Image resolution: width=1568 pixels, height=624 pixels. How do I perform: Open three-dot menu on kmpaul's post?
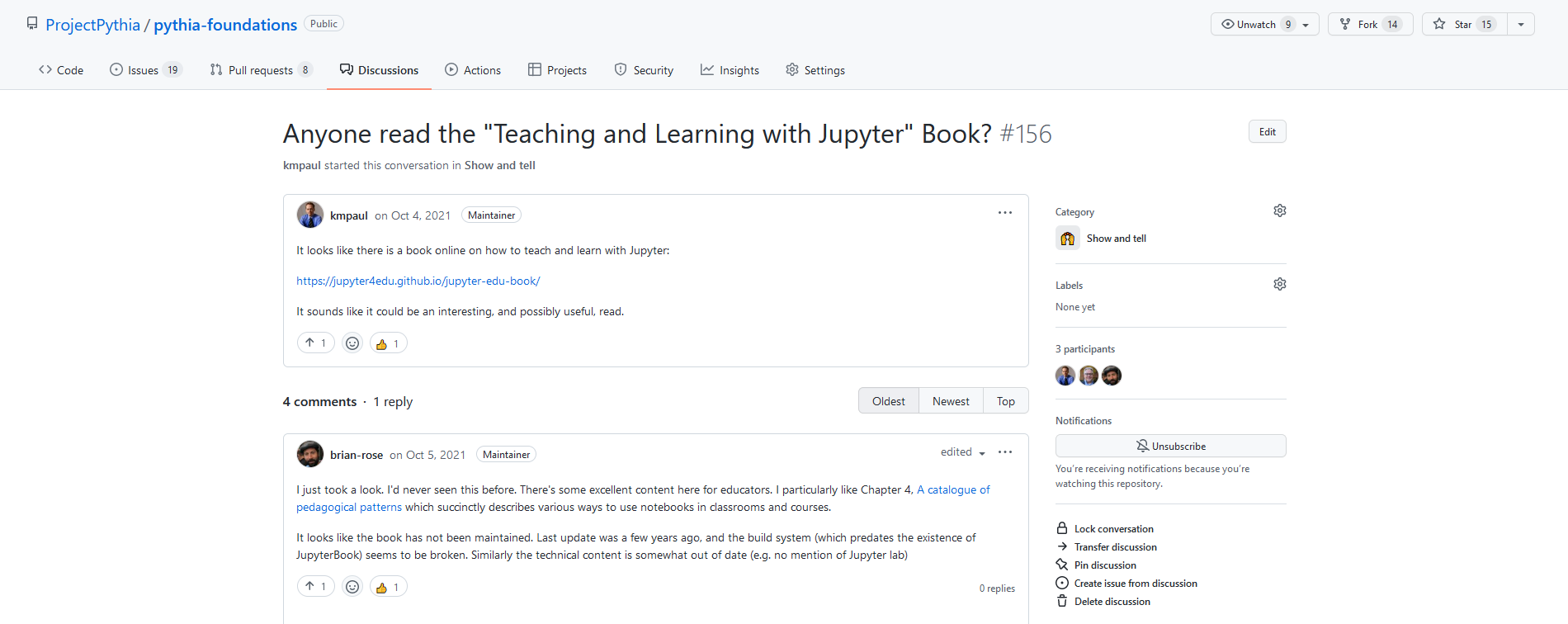click(1004, 213)
